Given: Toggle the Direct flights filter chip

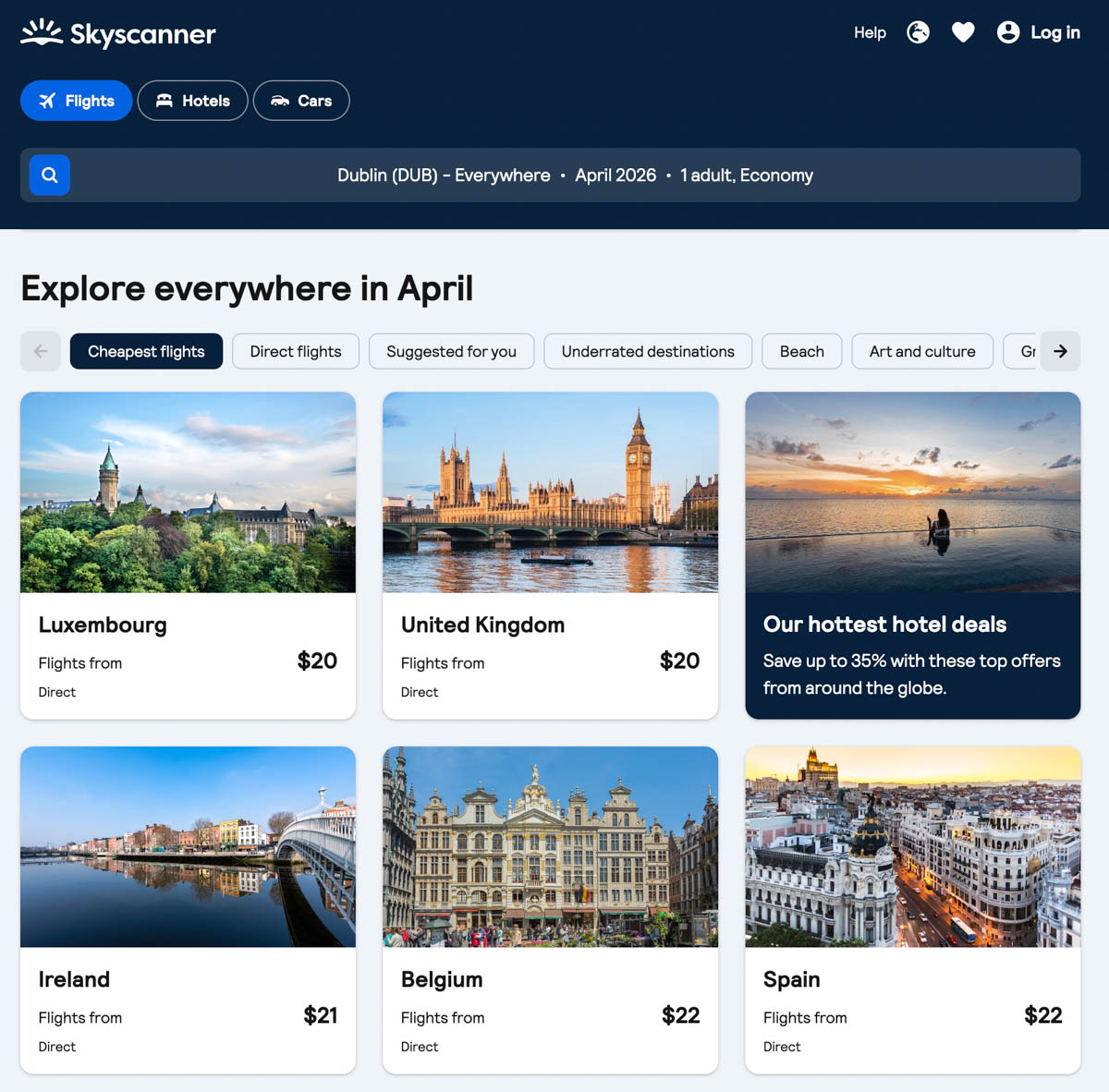Looking at the screenshot, I should coord(296,351).
